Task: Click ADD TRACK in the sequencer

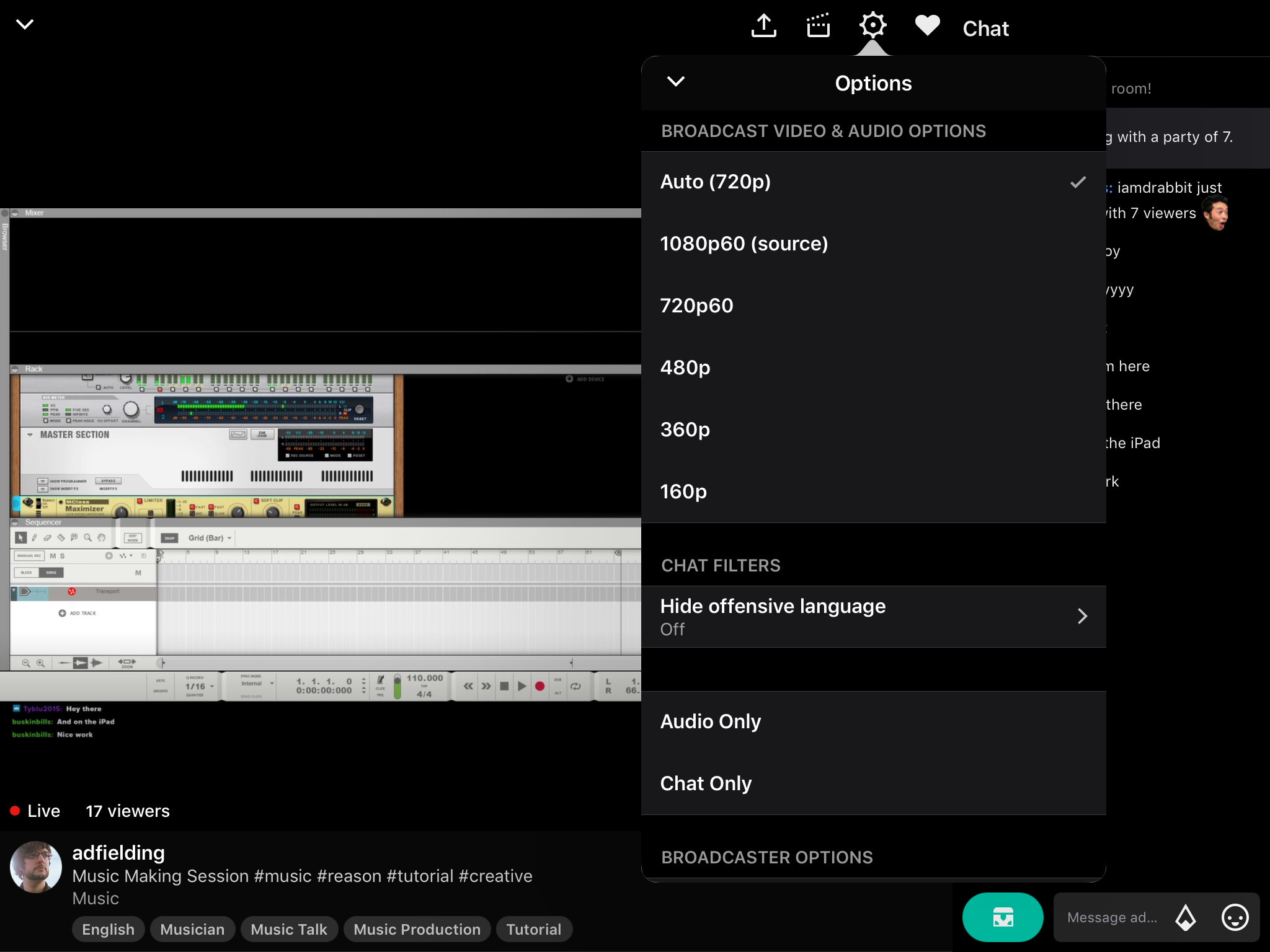Action: (78, 613)
